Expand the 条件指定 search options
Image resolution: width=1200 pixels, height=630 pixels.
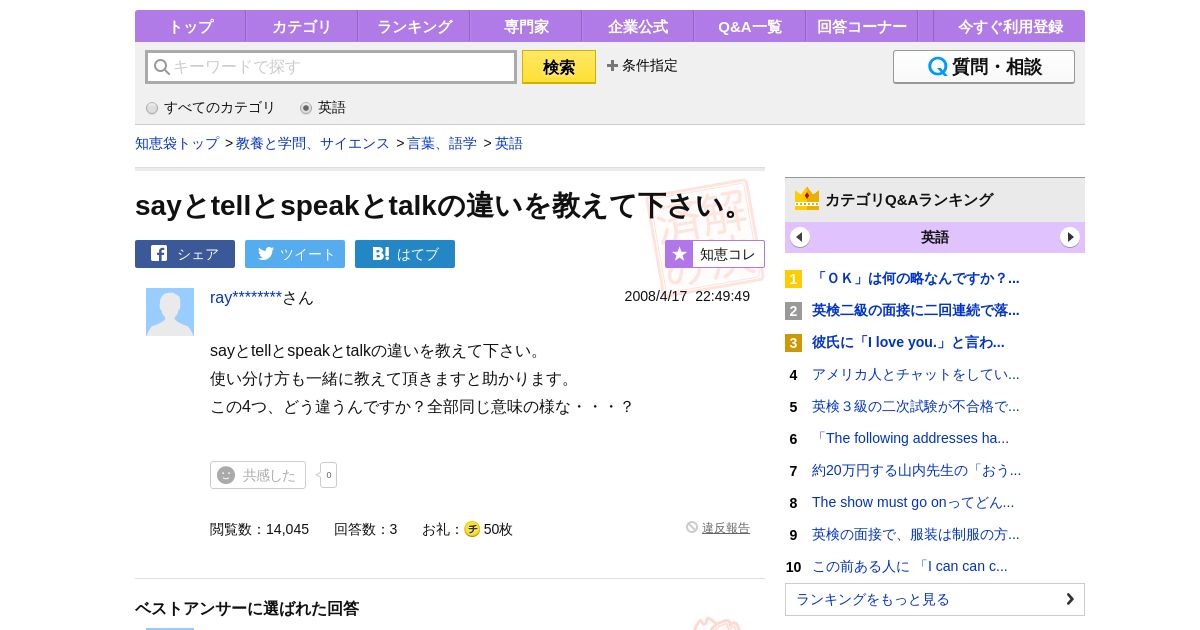pyautogui.click(x=642, y=66)
